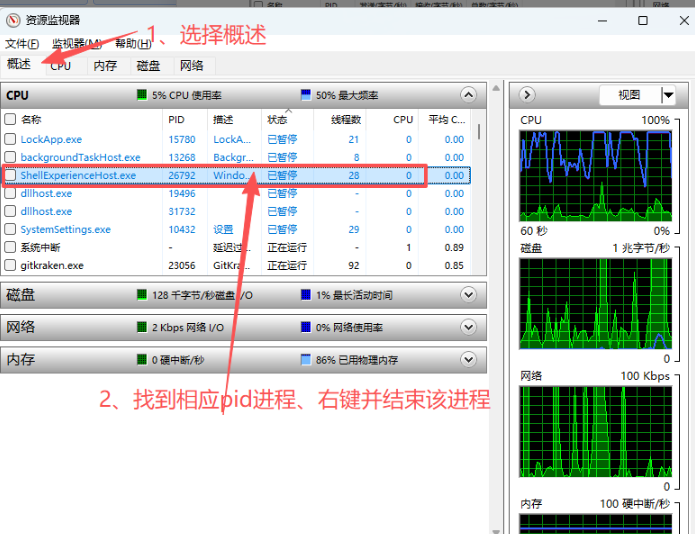This screenshot has width=695, height=534.
Task: Check the gitkraken.exe checkbox
Action: coord(10,265)
